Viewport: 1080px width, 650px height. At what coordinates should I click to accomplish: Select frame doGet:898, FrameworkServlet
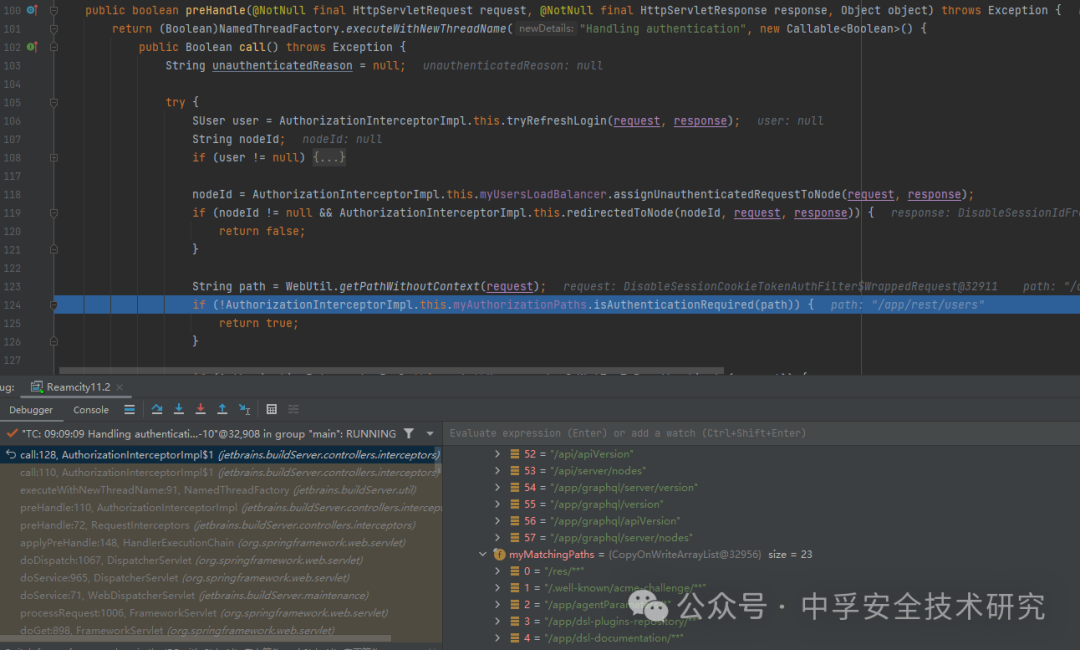point(220,630)
